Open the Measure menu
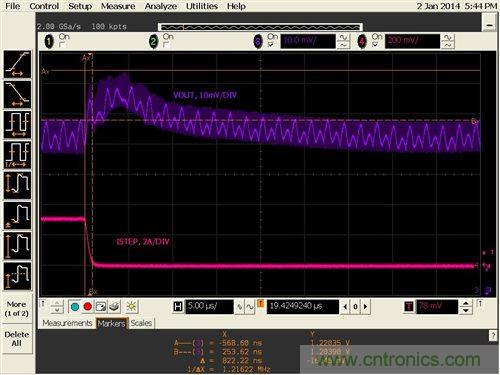This screenshot has width=500, height=375. click(118, 6)
